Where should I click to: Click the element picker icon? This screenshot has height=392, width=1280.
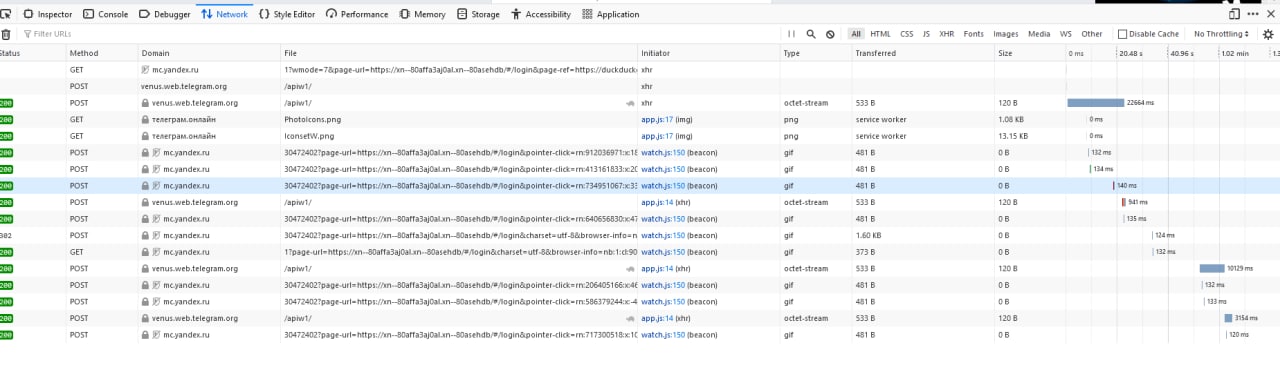click(x=5, y=14)
